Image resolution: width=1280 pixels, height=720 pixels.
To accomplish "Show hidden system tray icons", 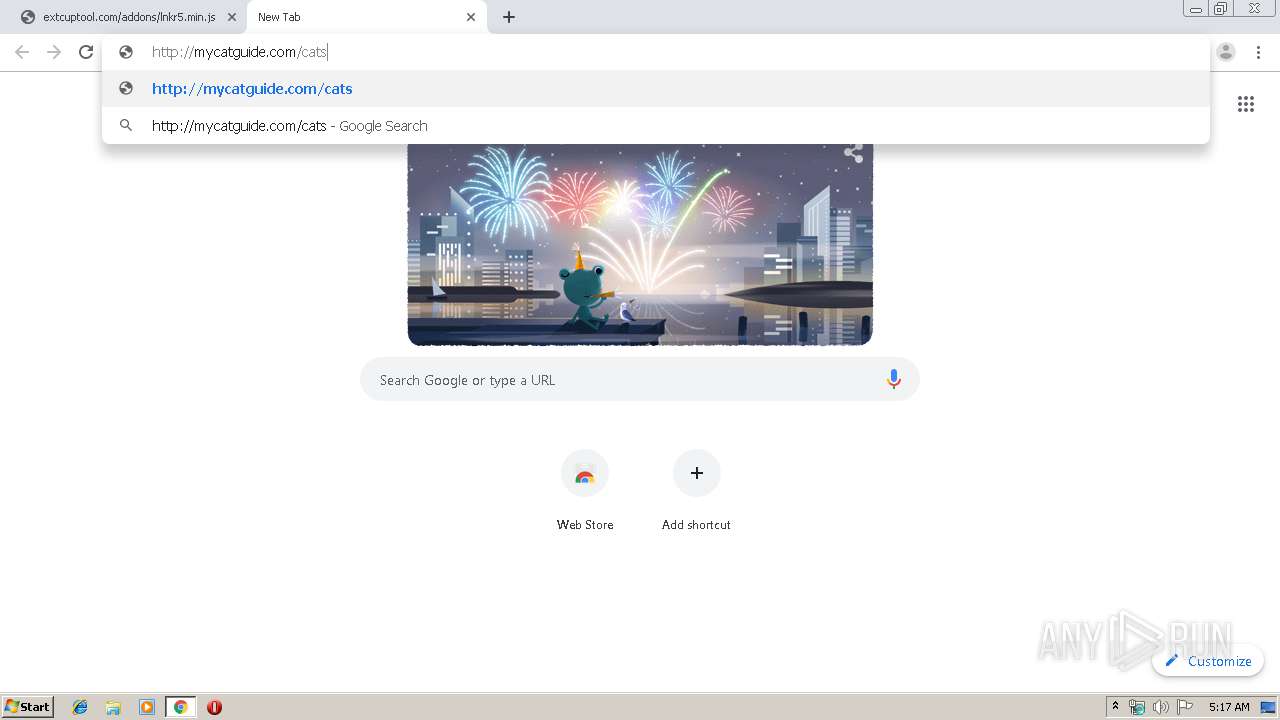I will 1116,707.
